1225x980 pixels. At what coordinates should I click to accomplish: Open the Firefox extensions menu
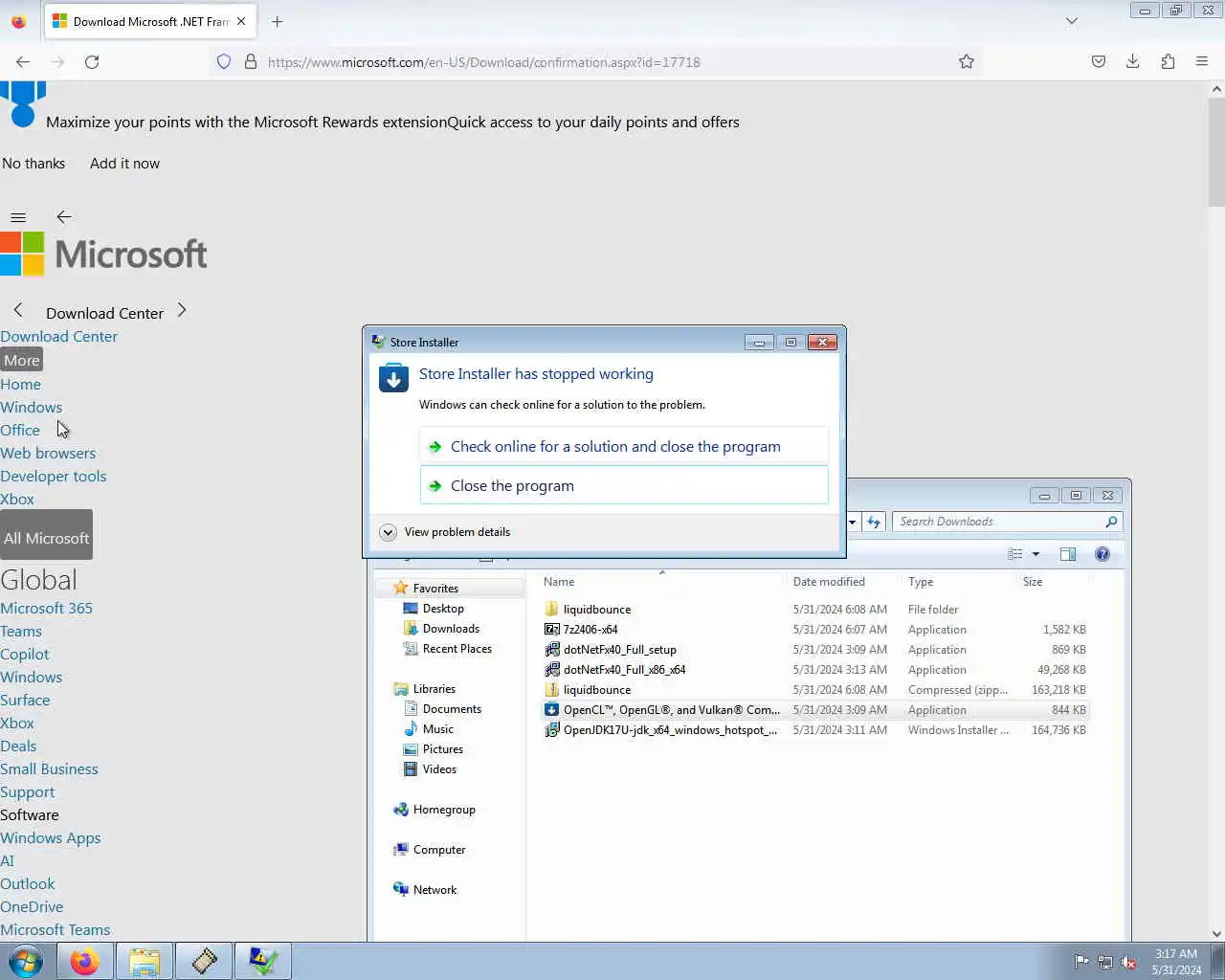point(1168,61)
